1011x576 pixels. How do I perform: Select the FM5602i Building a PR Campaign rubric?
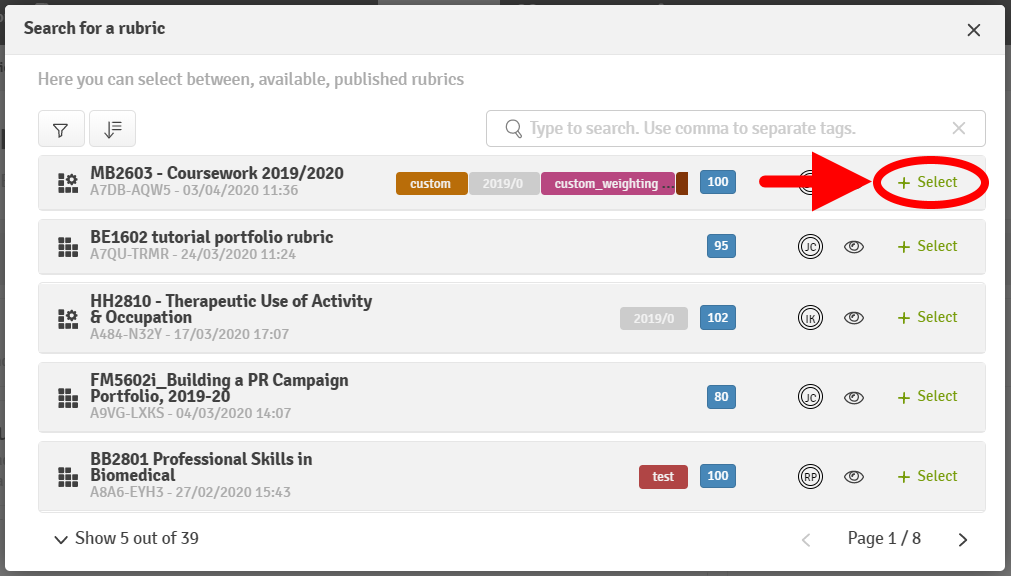tap(928, 396)
